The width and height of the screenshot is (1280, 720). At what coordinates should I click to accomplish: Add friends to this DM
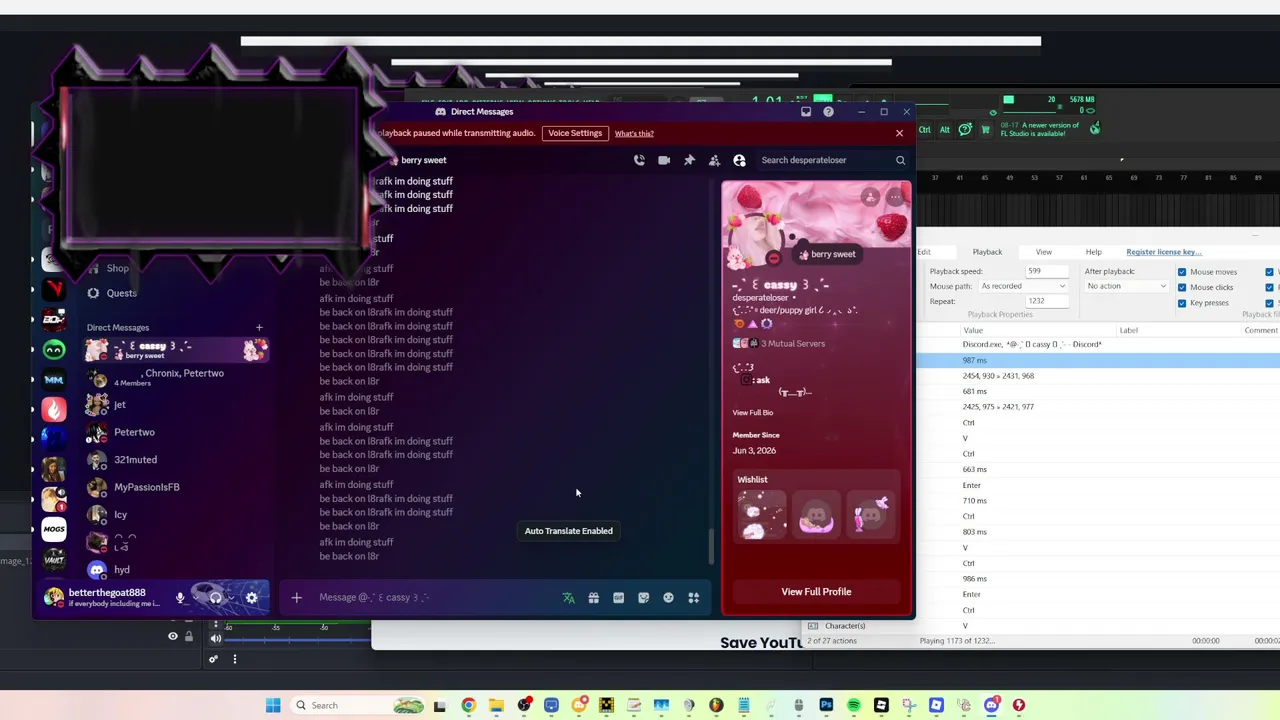point(714,160)
